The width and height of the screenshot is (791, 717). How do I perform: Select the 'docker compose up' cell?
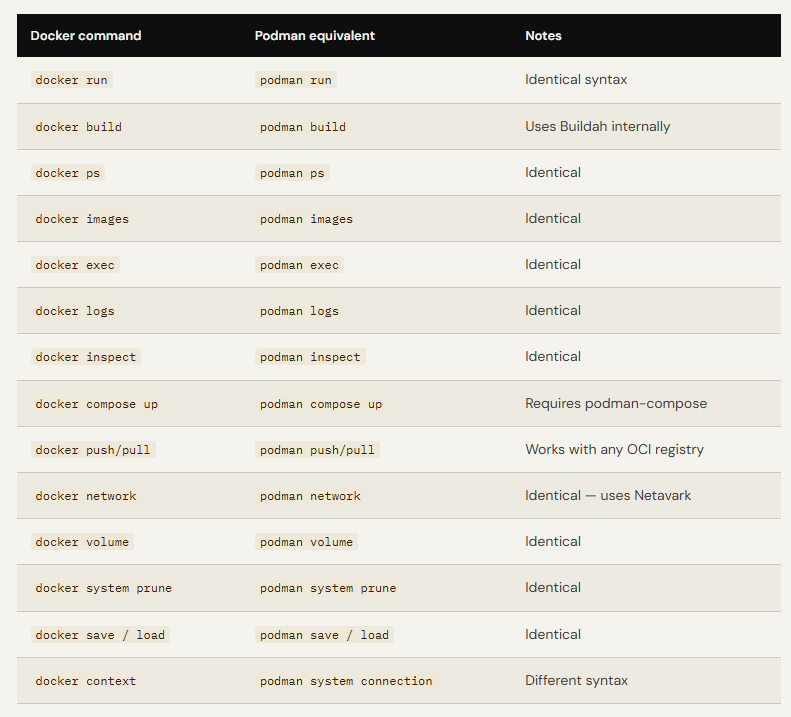tap(97, 404)
